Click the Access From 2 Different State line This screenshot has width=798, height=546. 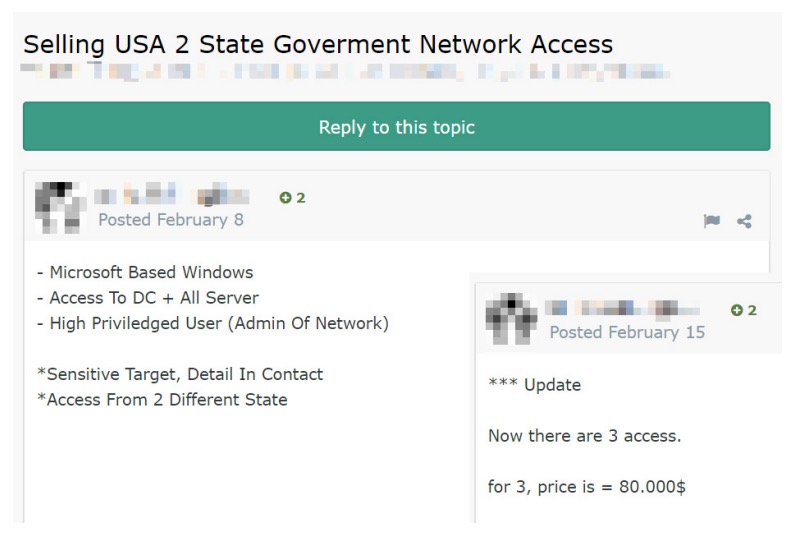162,400
